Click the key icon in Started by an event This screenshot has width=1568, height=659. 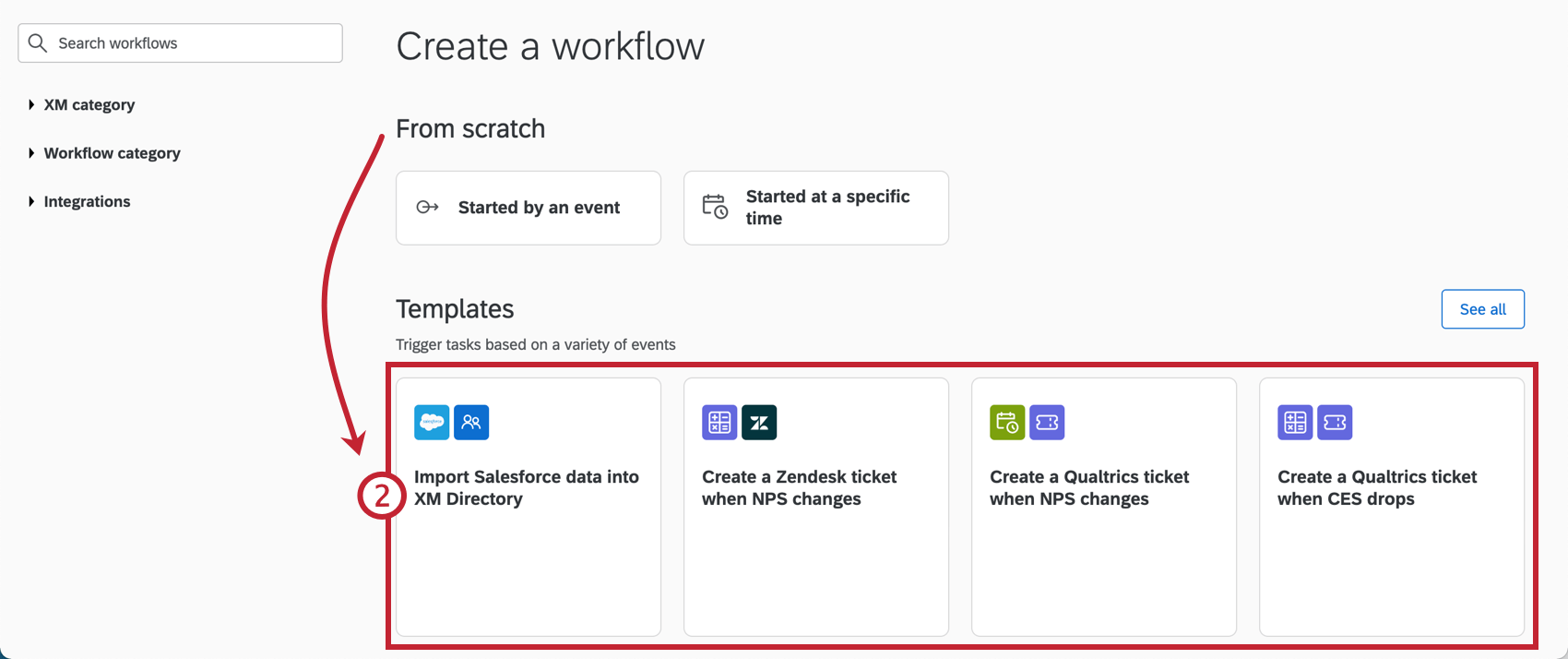coord(427,208)
